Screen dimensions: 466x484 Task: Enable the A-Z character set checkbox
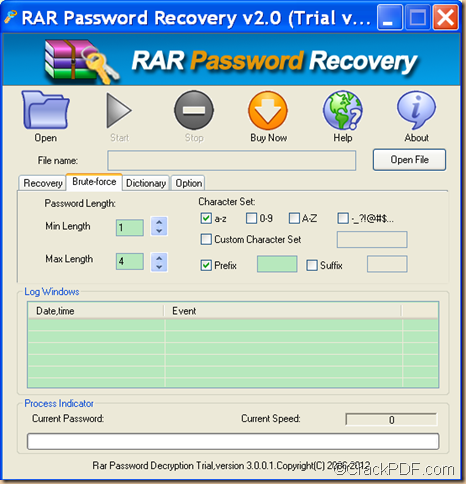tap(294, 218)
